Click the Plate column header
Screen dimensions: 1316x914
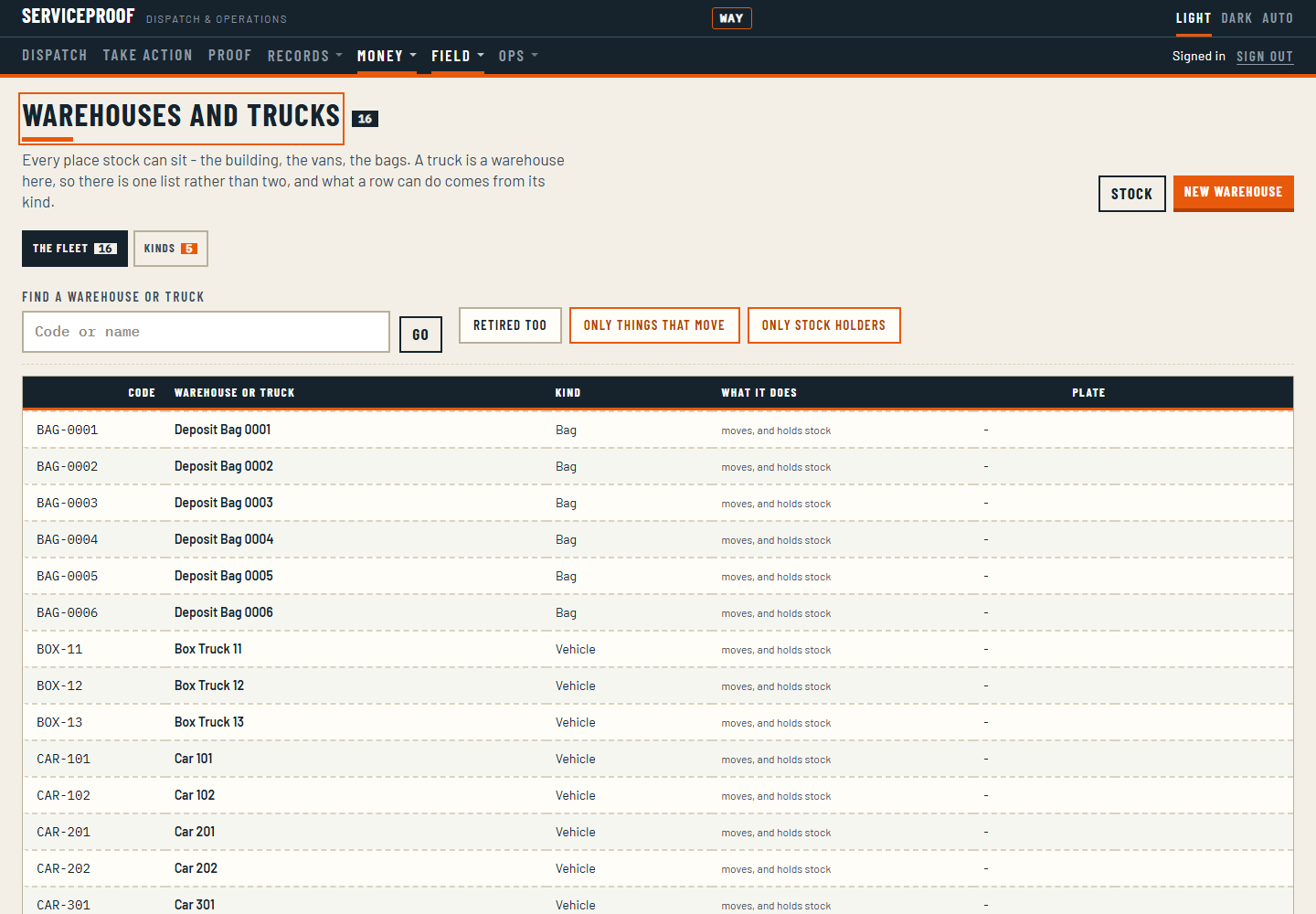click(1088, 393)
